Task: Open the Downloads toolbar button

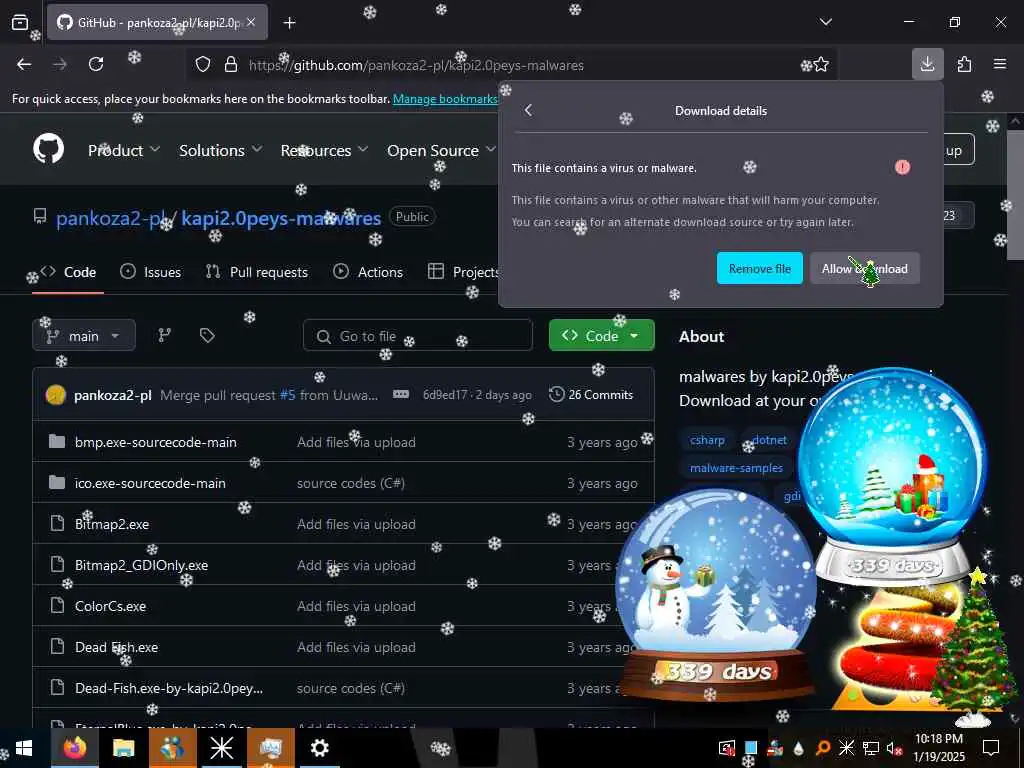Action: [x=927, y=64]
